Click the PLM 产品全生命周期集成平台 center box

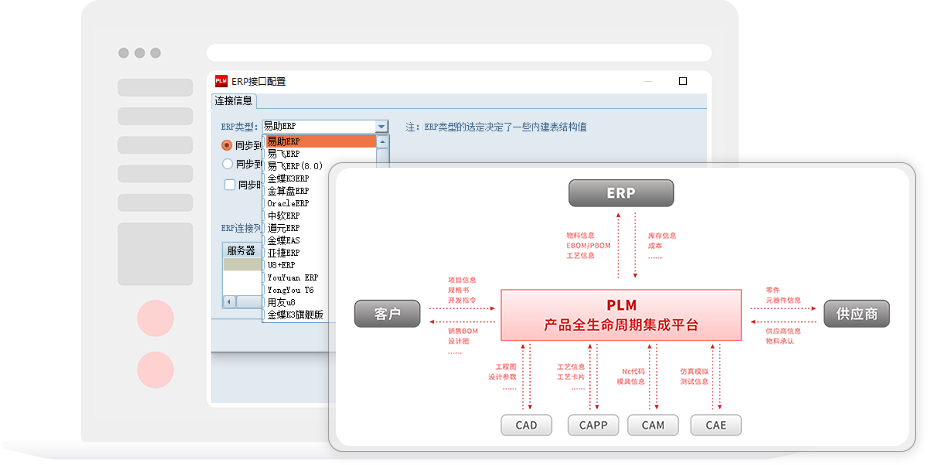[x=621, y=314]
